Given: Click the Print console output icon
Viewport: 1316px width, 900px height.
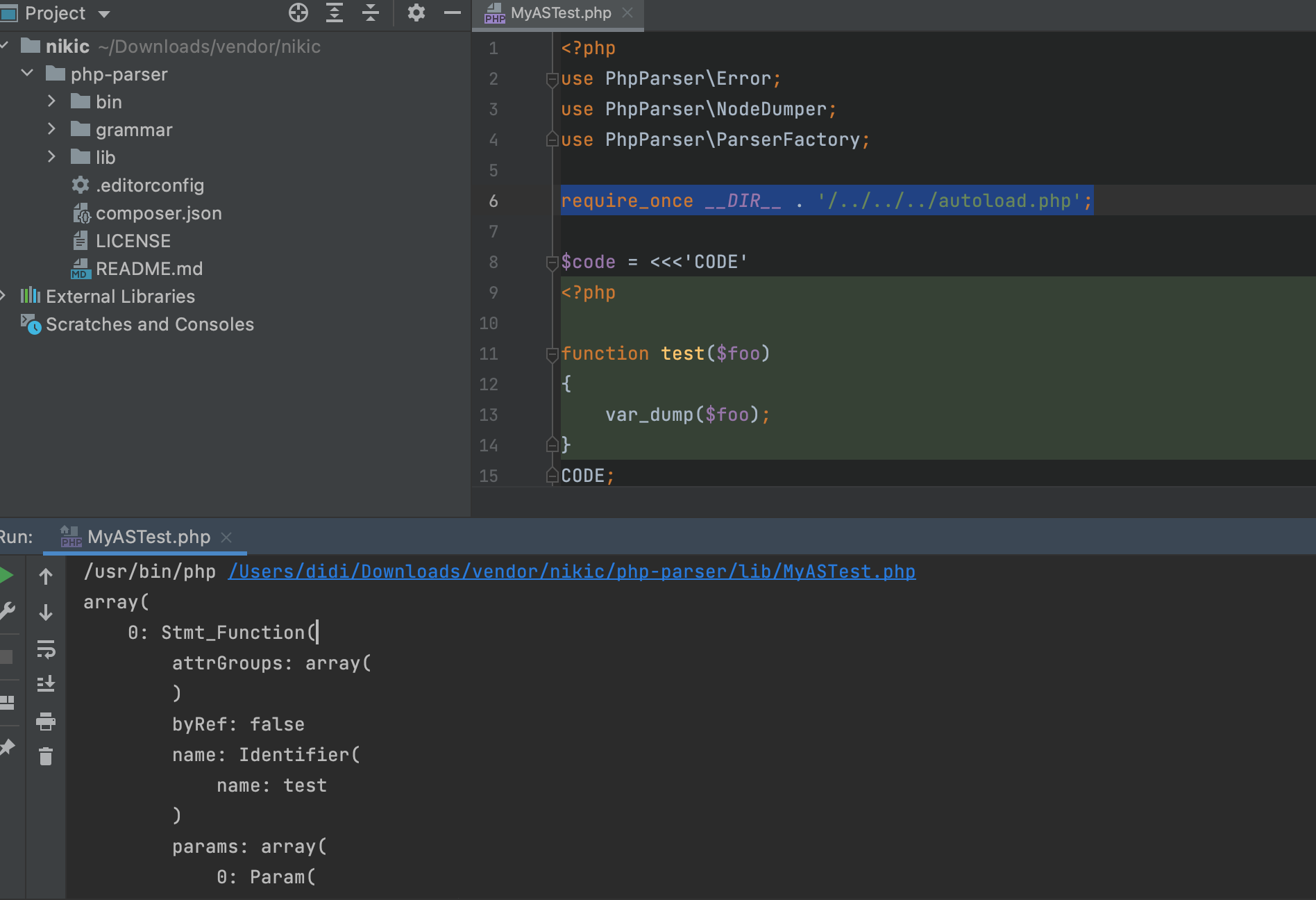Looking at the screenshot, I should coord(46,722).
